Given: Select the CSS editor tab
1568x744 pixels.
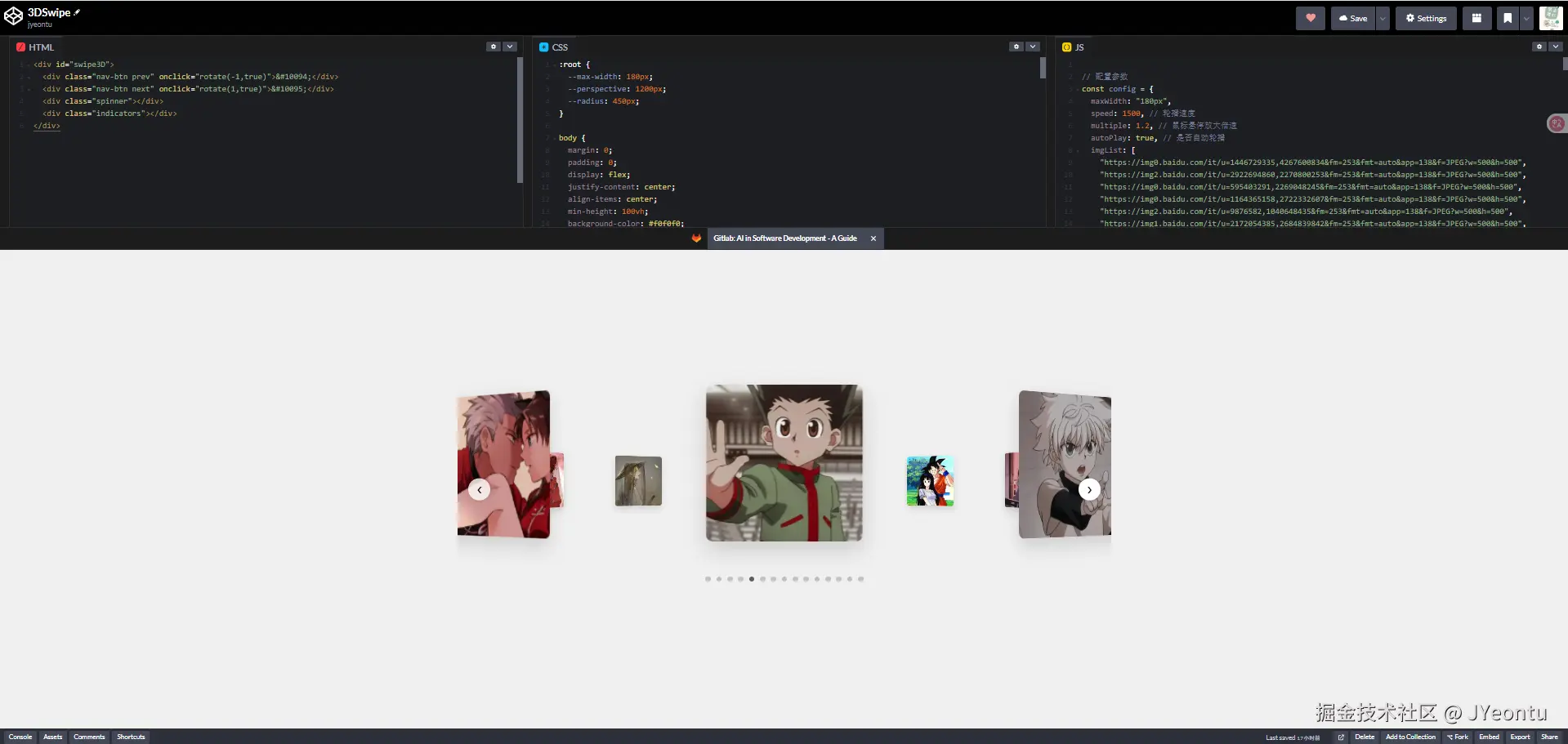Looking at the screenshot, I should pyautogui.click(x=554, y=47).
